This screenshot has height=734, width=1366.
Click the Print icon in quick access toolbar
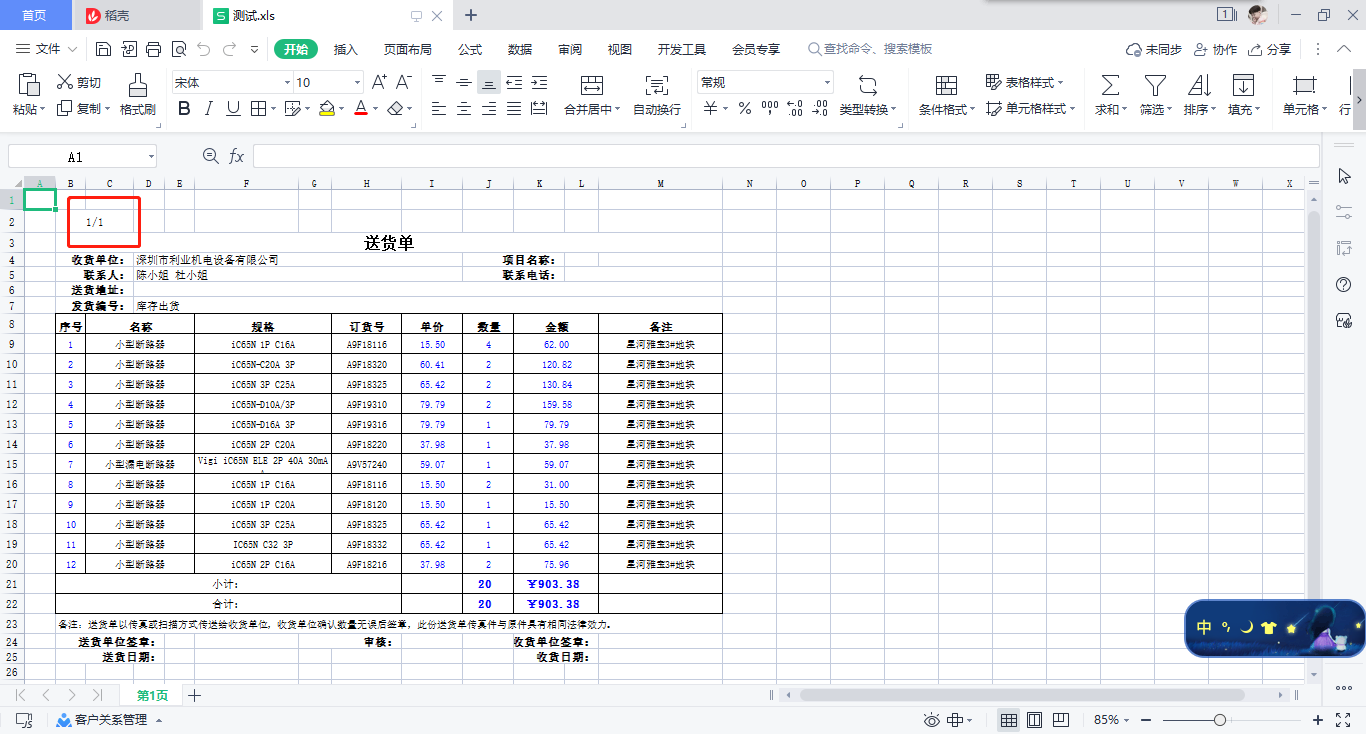[153, 49]
